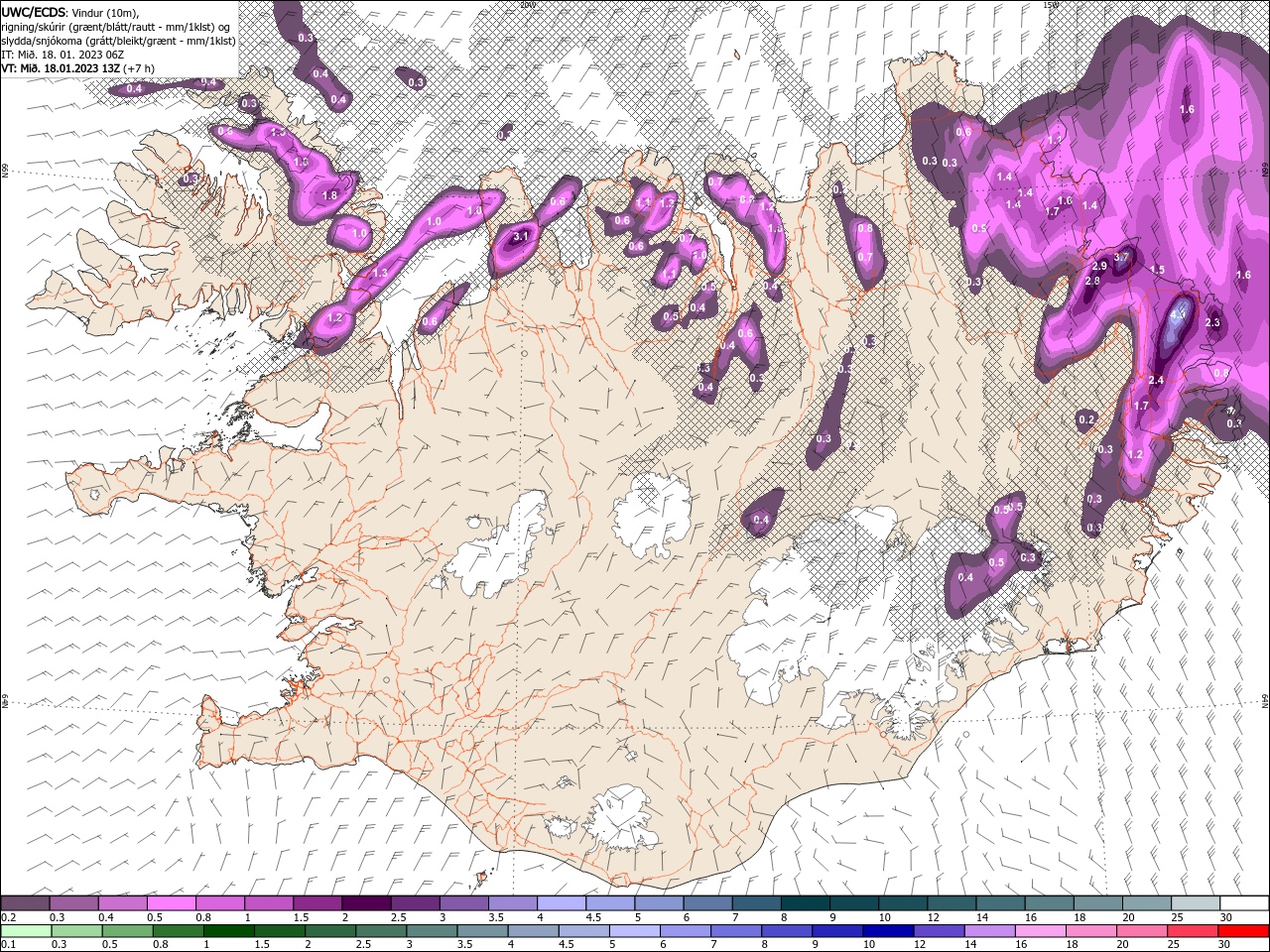Click the 2.4 precipitation value on the map
This screenshot has width=1270, height=952.
1155,381
